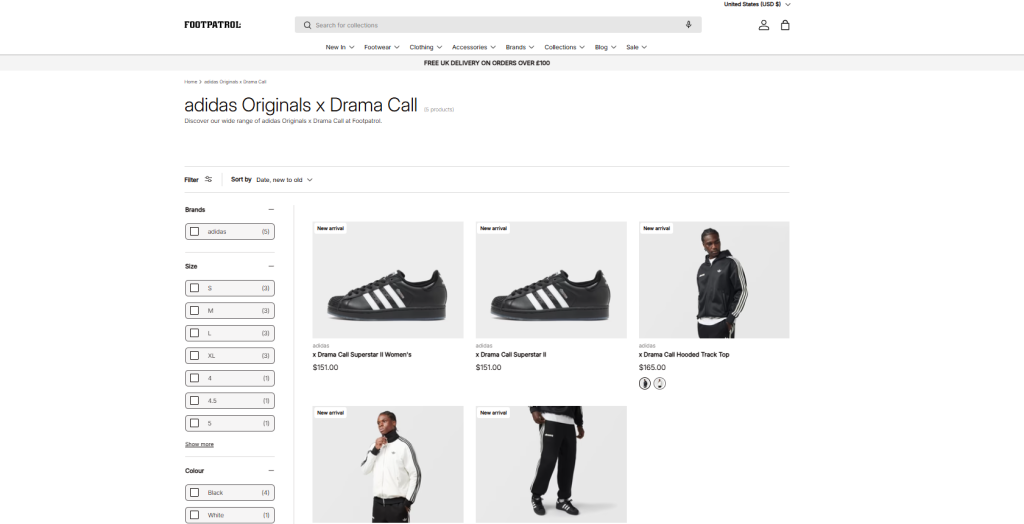Activate voice search microphone icon

[688, 25]
